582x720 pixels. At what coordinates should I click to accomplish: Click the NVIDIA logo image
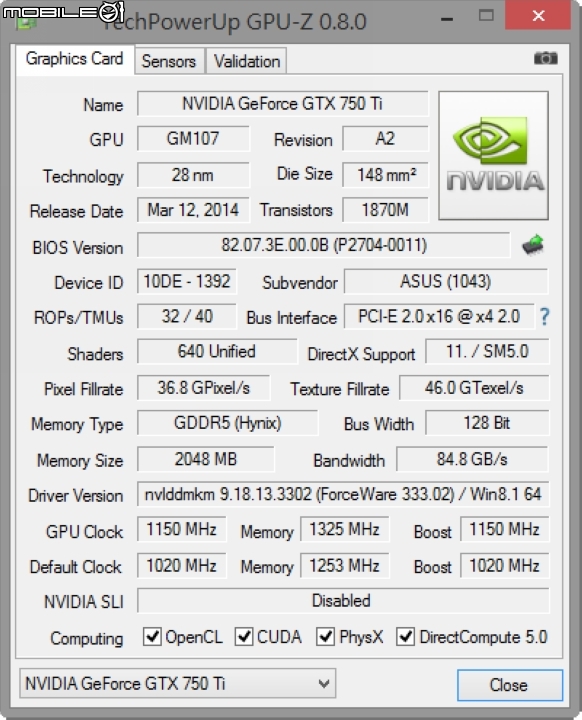coord(493,155)
